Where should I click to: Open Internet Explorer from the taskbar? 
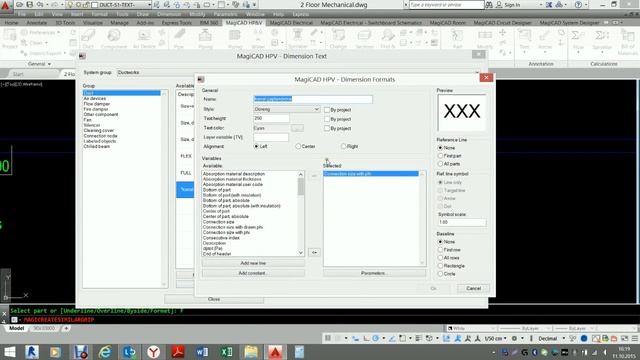pyautogui.click(x=105, y=352)
